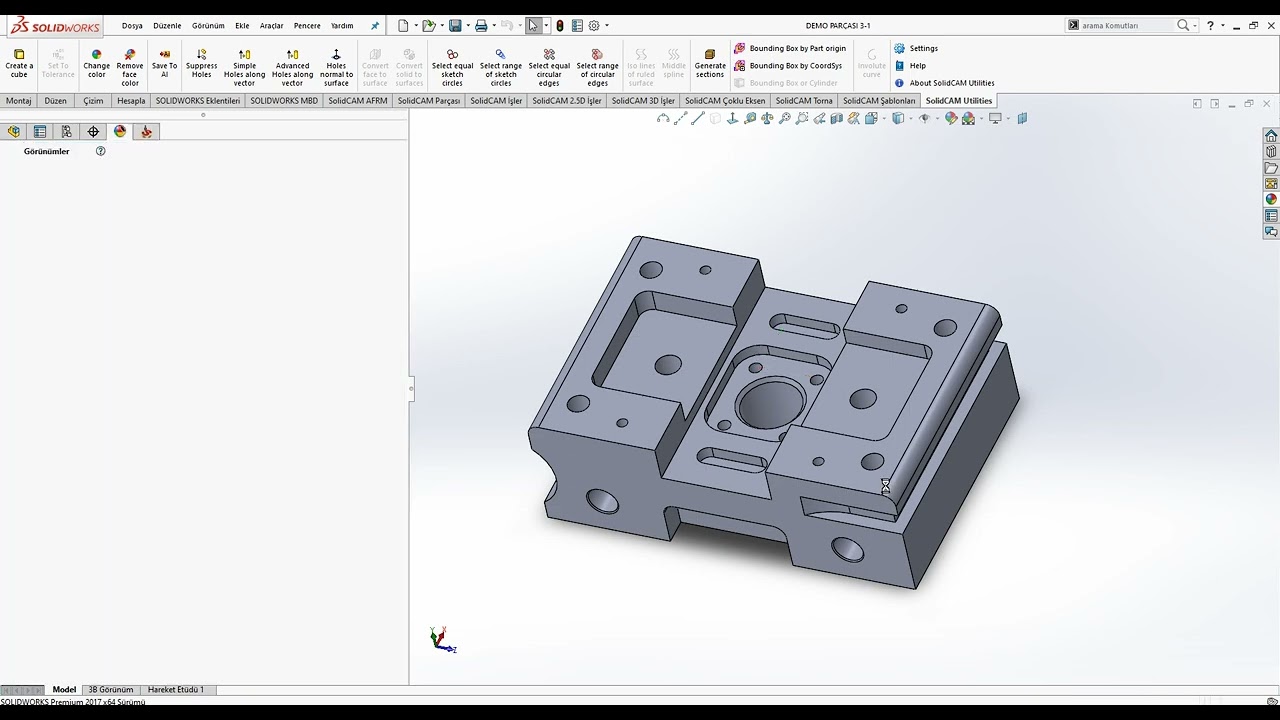Click the Select cursor tool
Image resolution: width=1280 pixels, height=720 pixels.
[x=534, y=26]
